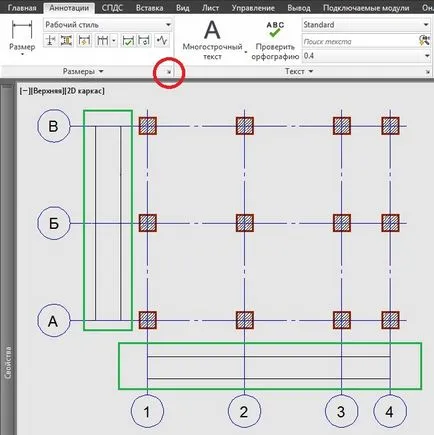Click the find text search icon
Viewport: 434px width, 435px height.
coord(424,41)
